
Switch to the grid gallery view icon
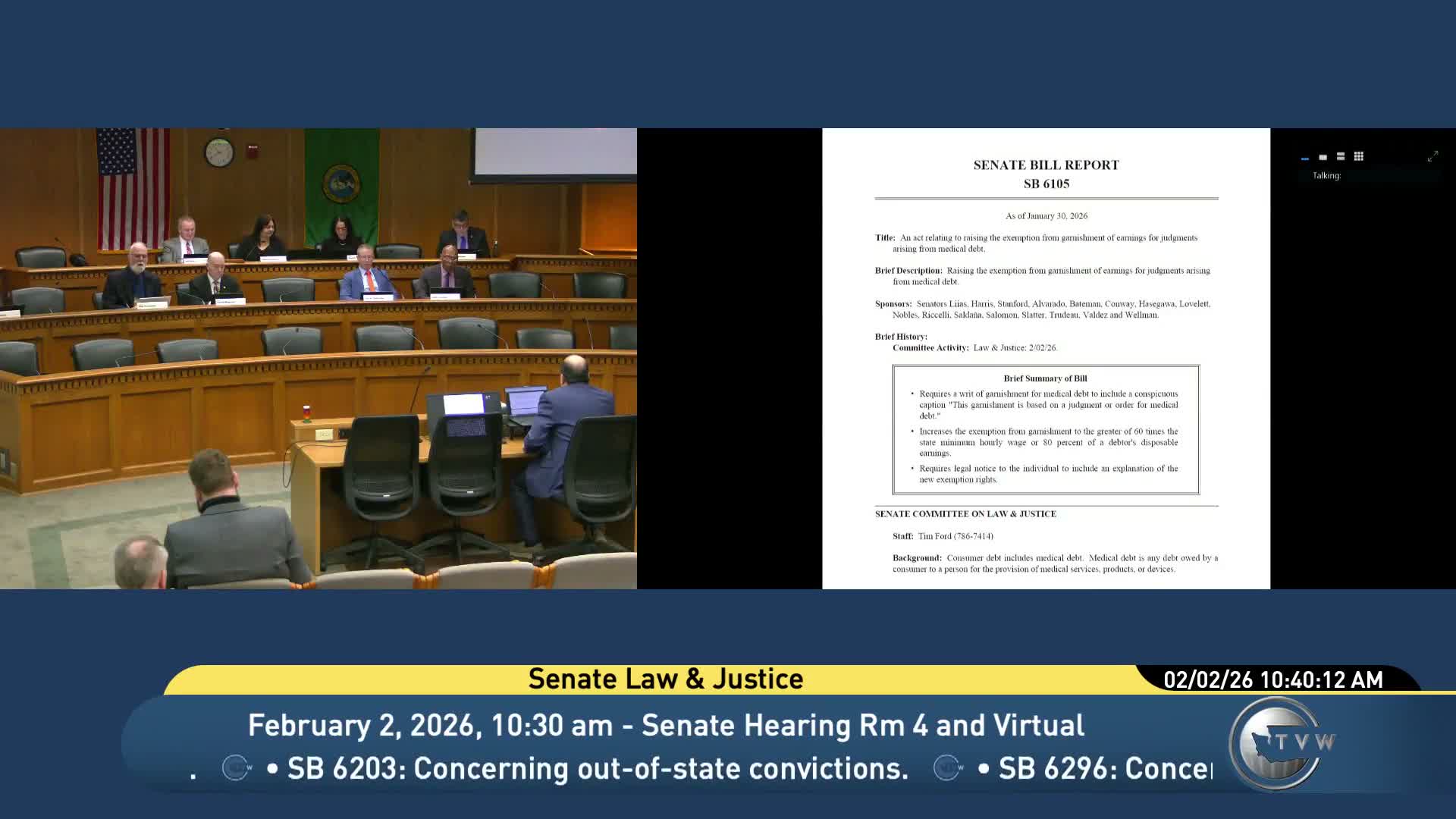click(1359, 156)
